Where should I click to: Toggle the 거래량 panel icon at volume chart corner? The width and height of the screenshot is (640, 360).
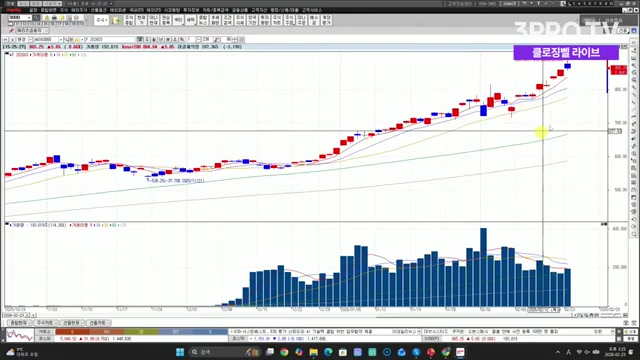[x=7, y=224]
